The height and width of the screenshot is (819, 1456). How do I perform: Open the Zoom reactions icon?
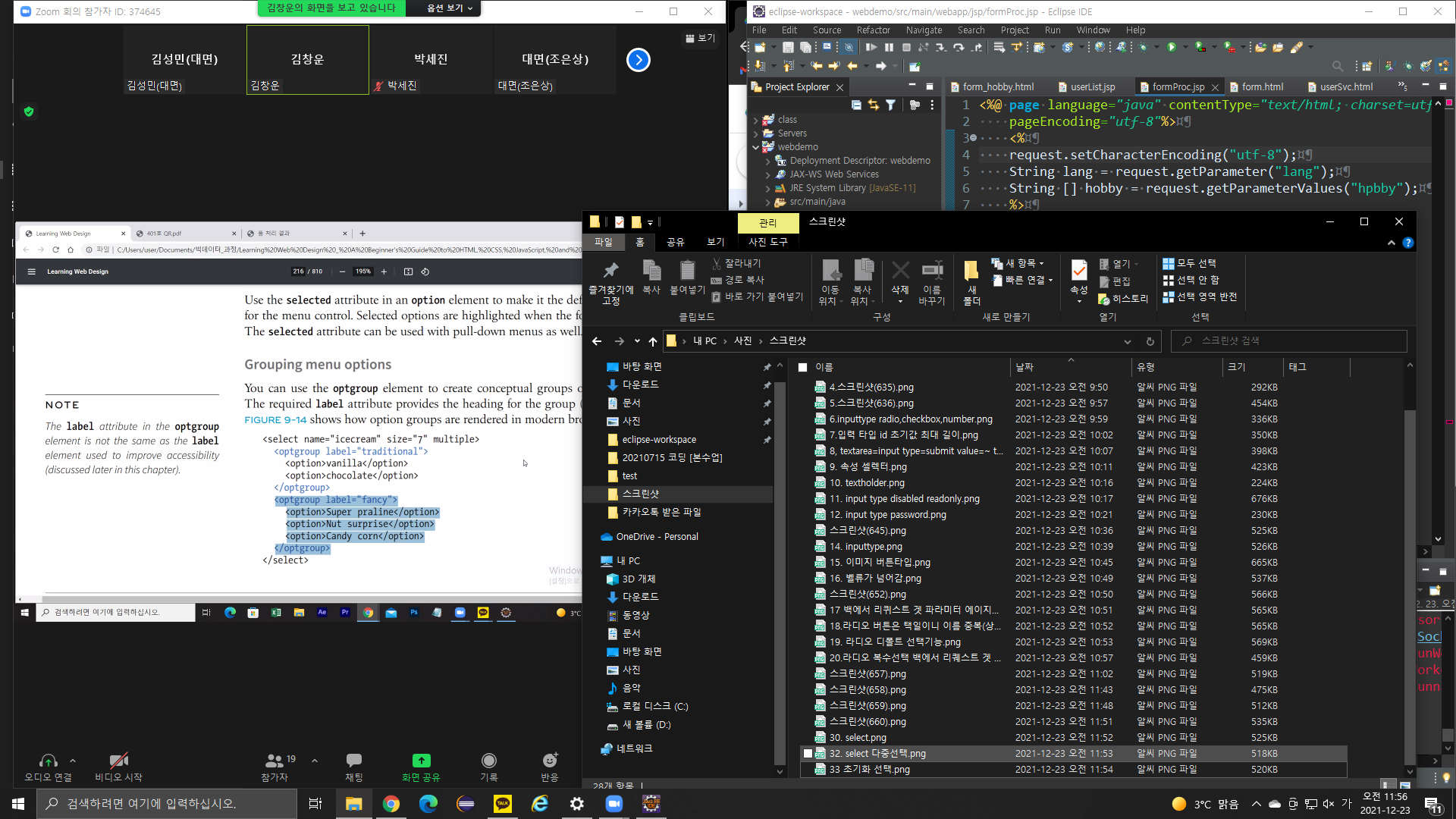pos(550,761)
